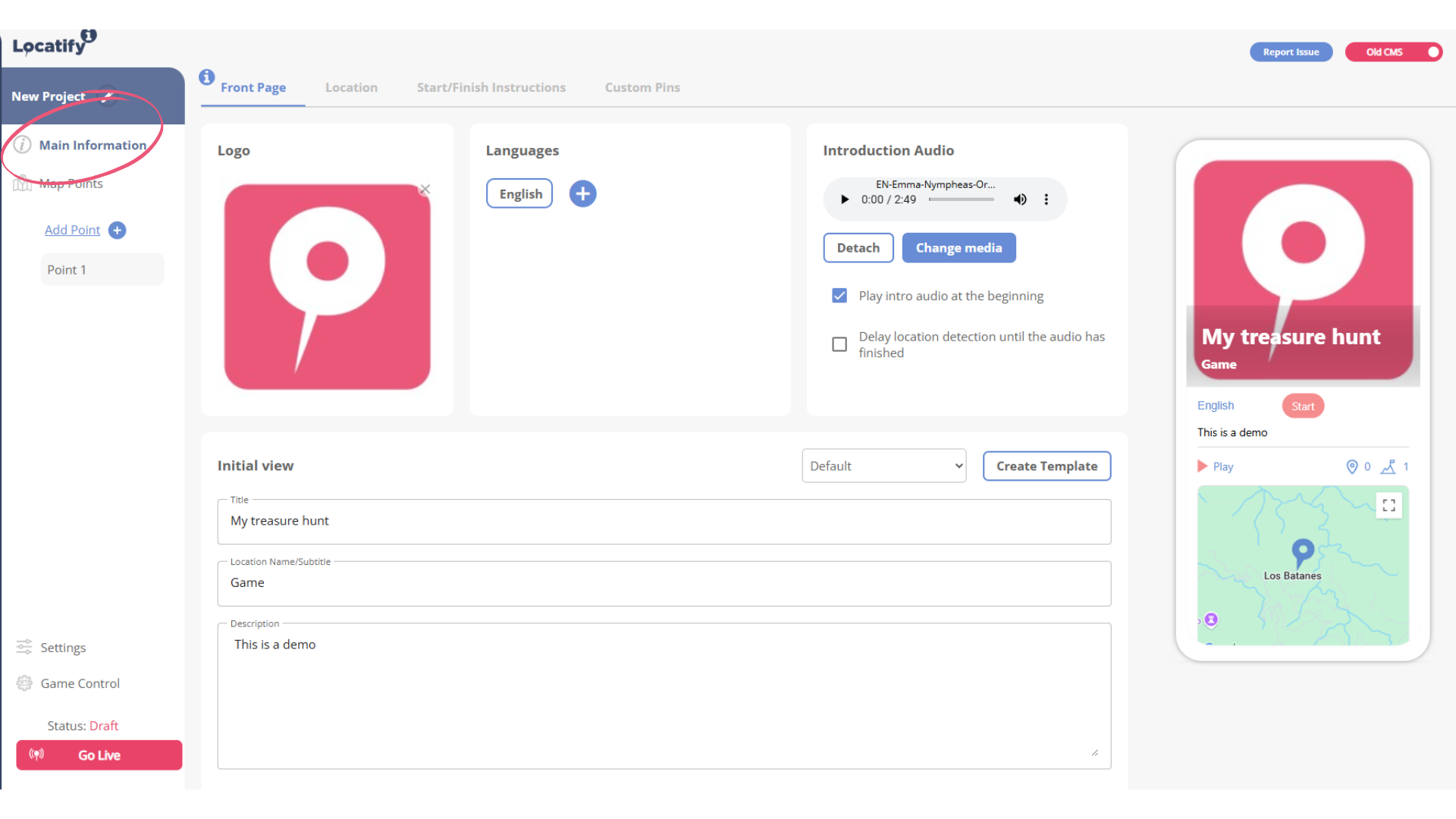The width and height of the screenshot is (1456, 819).
Task: Click the info icon beside Front Page tab
Action: point(206,77)
